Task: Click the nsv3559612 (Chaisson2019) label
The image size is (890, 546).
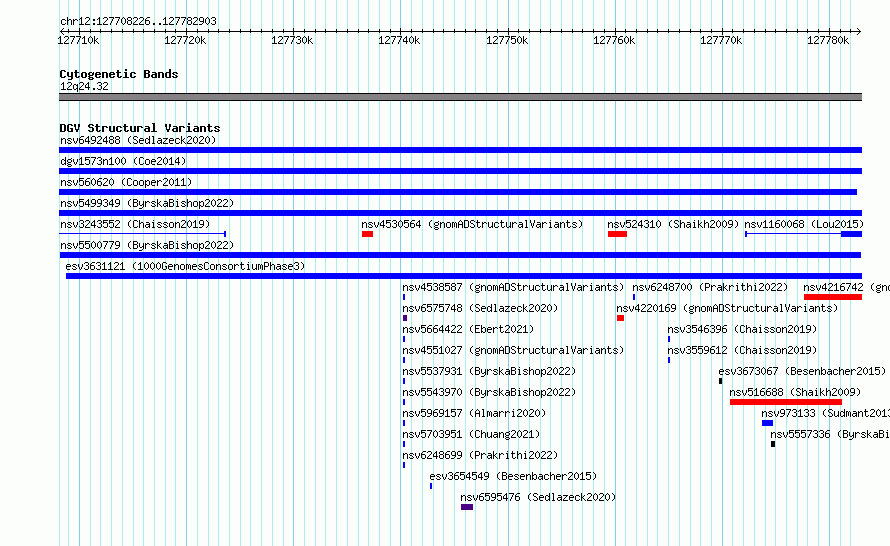Action: (x=742, y=350)
